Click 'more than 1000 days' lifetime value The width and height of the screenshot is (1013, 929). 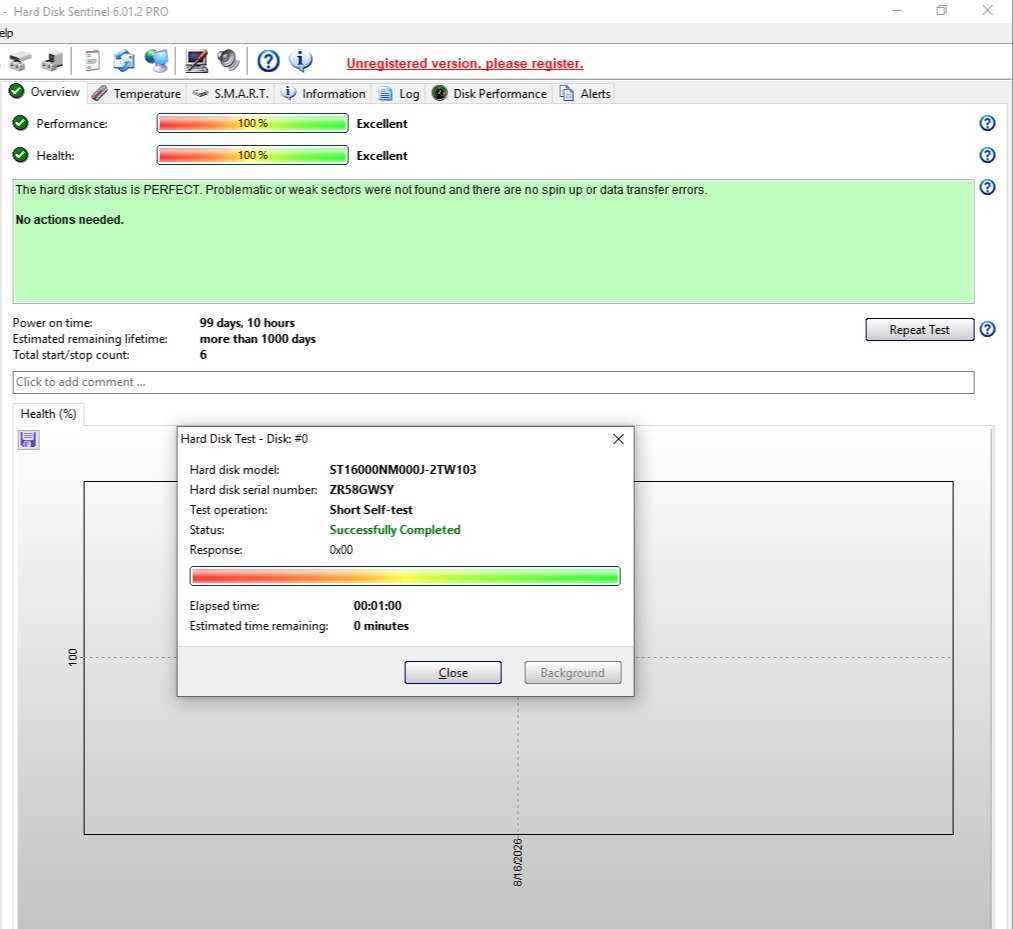tap(257, 339)
